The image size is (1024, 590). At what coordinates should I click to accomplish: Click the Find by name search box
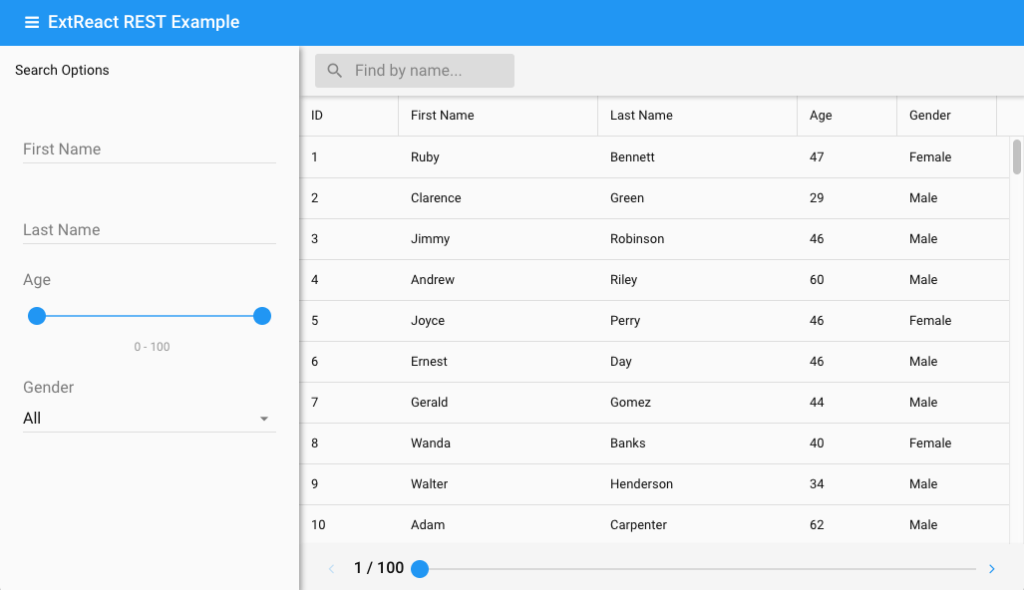[x=428, y=71]
